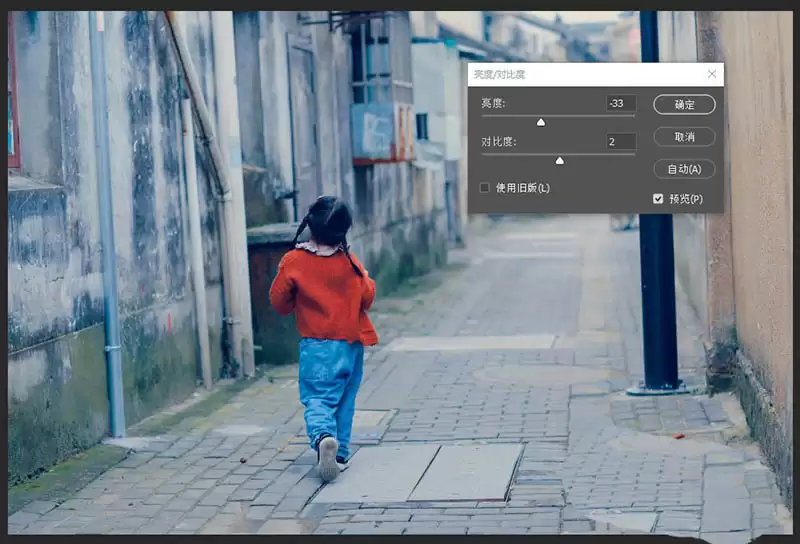Click the girl's red sweater in canvas
800x544 pixels.
tap(324, 296)
